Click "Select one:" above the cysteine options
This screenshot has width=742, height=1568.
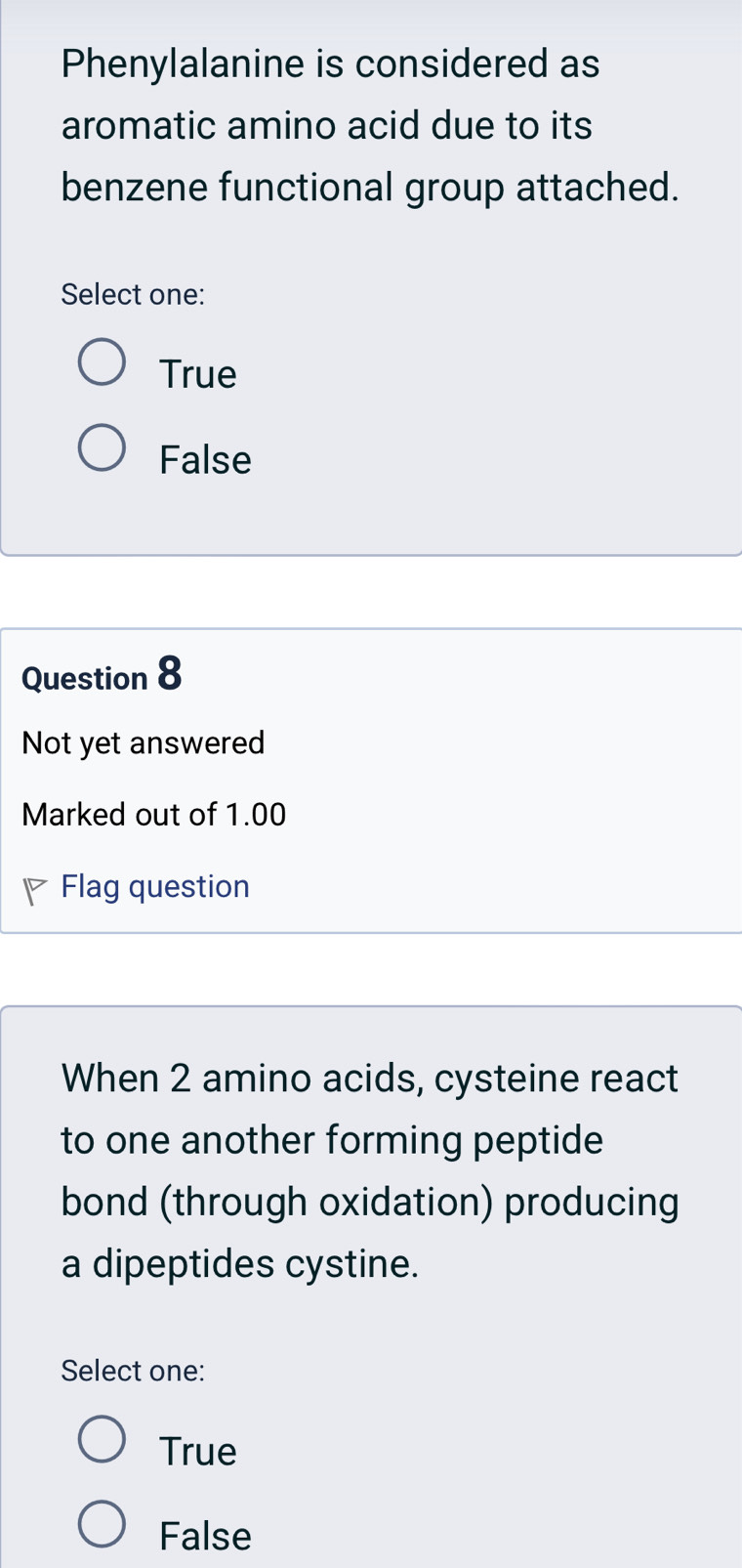133,1371
